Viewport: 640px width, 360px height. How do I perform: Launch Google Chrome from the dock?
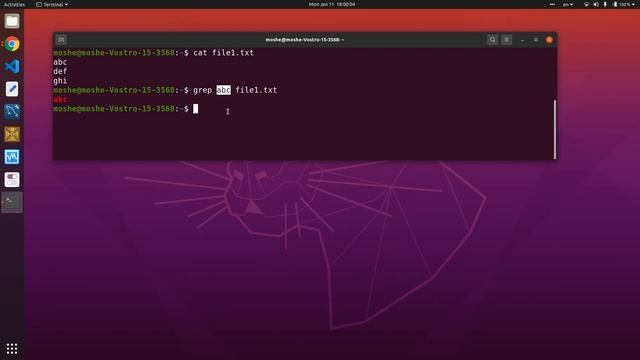point(12,44)
